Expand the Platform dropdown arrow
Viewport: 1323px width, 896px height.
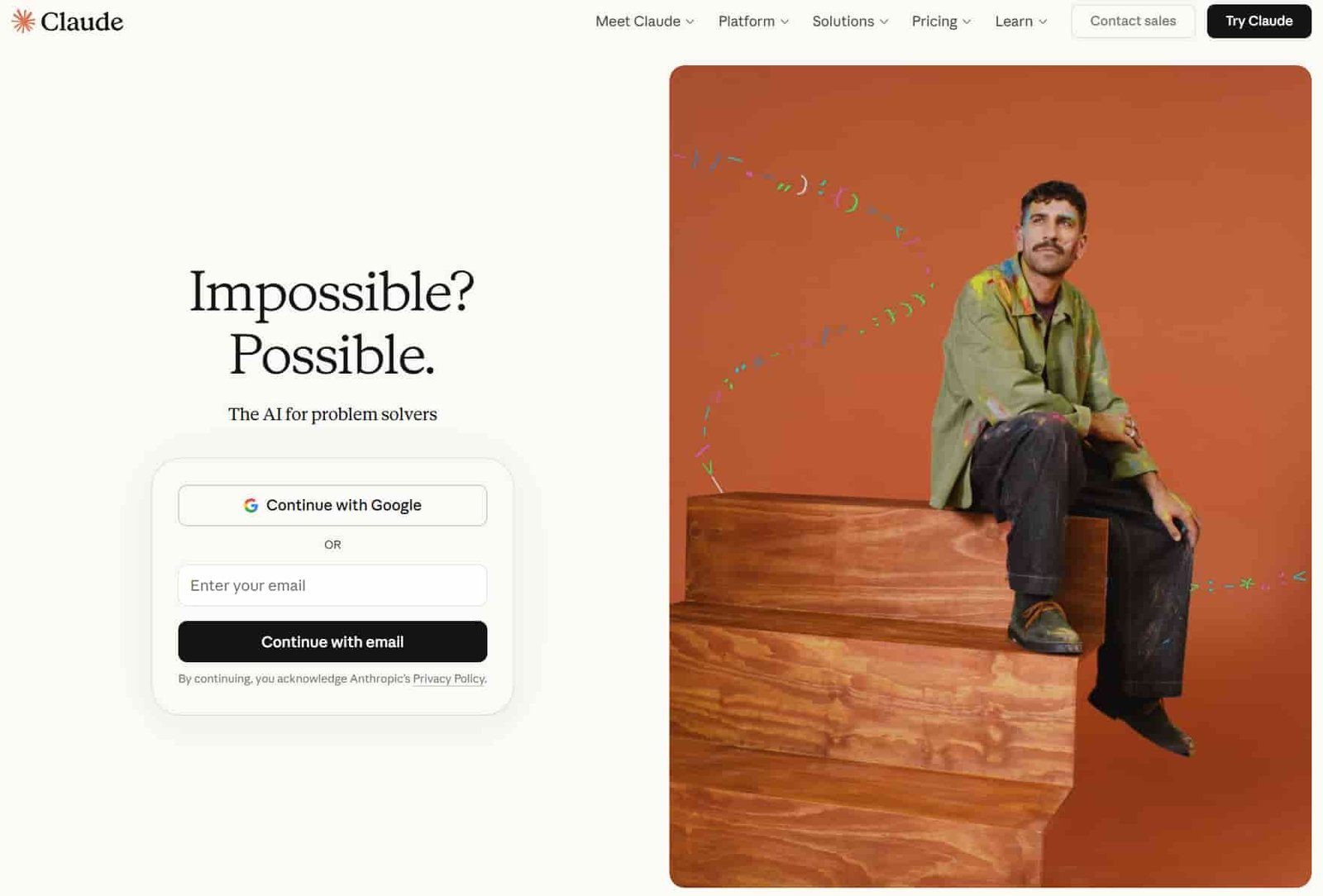[785, 21]
